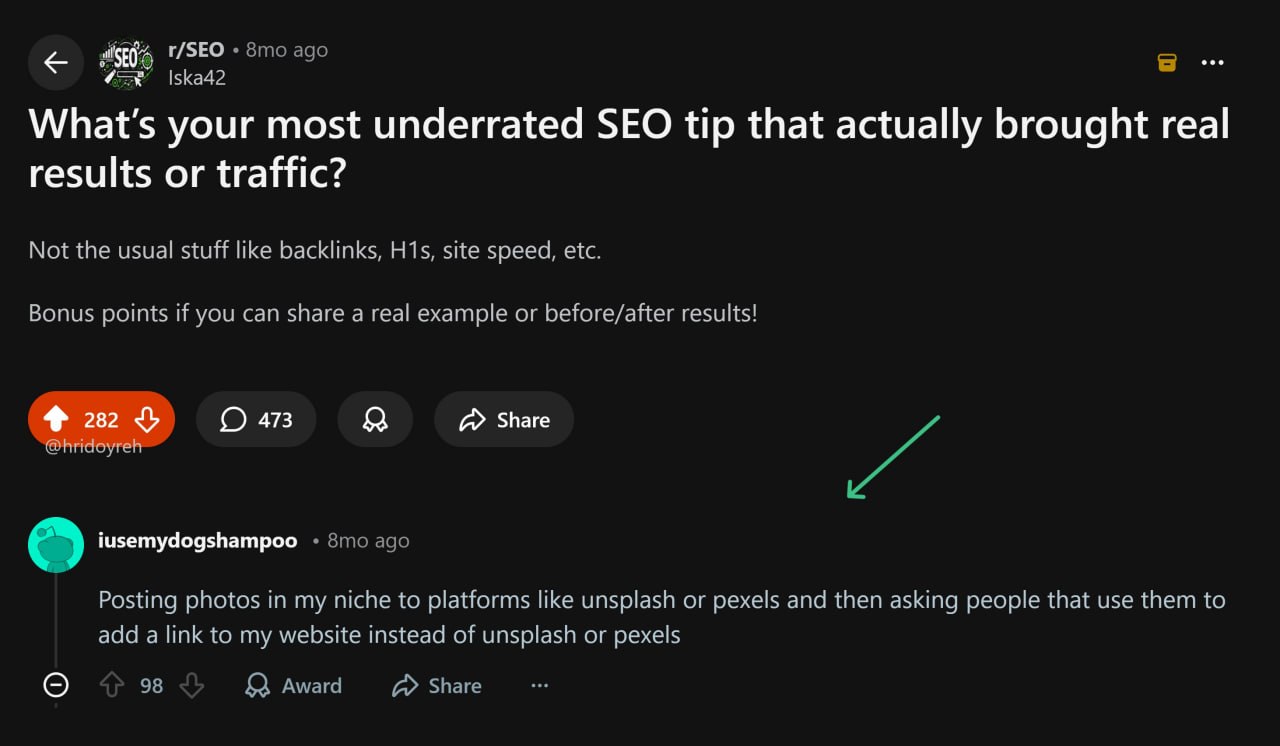
Task: Collapse iusemydogshampoo's comment thread
Action: (56, 686)
